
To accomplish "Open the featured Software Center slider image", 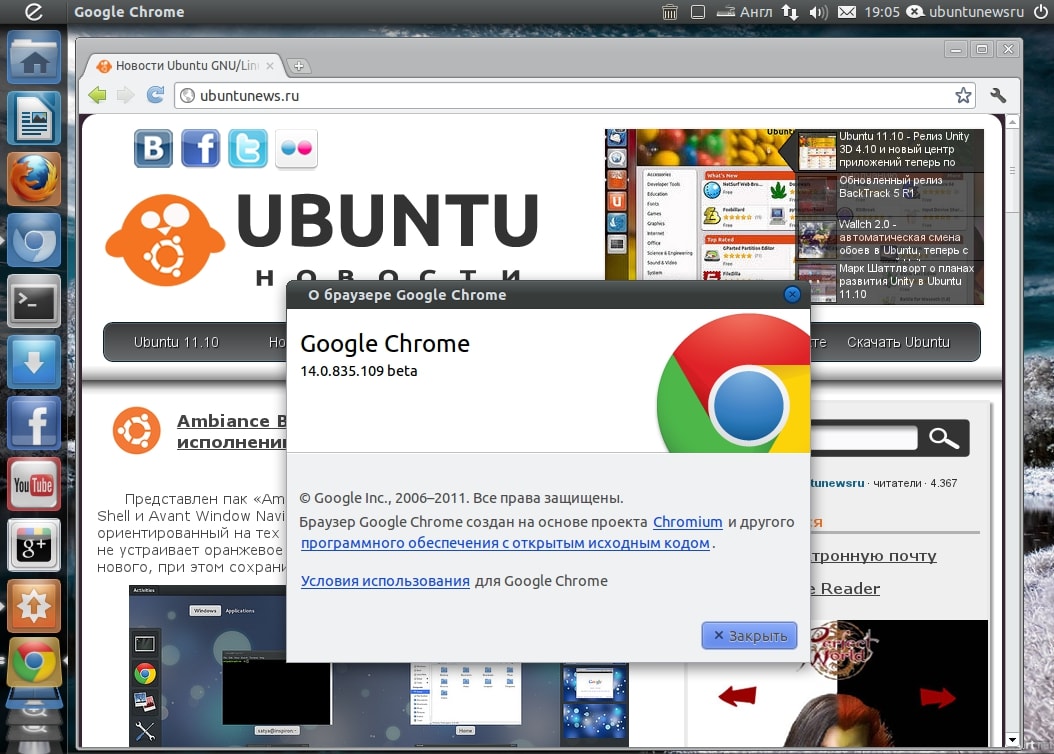I will 701,204.
